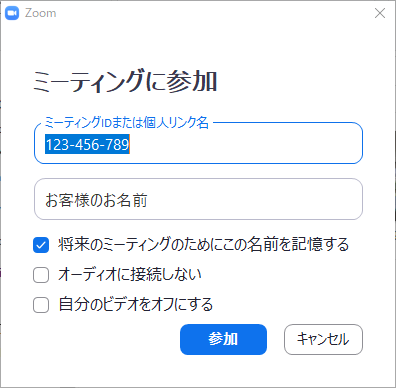Click the キャンセル button
Viewport: 396px width, 388px height.
323,339
